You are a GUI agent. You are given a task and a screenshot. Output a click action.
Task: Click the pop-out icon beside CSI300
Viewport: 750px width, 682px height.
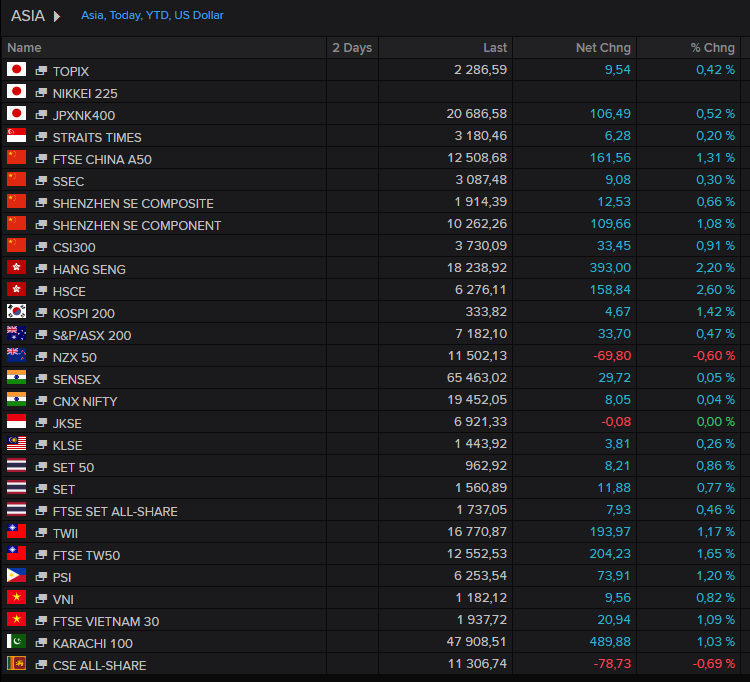[41, 247]
